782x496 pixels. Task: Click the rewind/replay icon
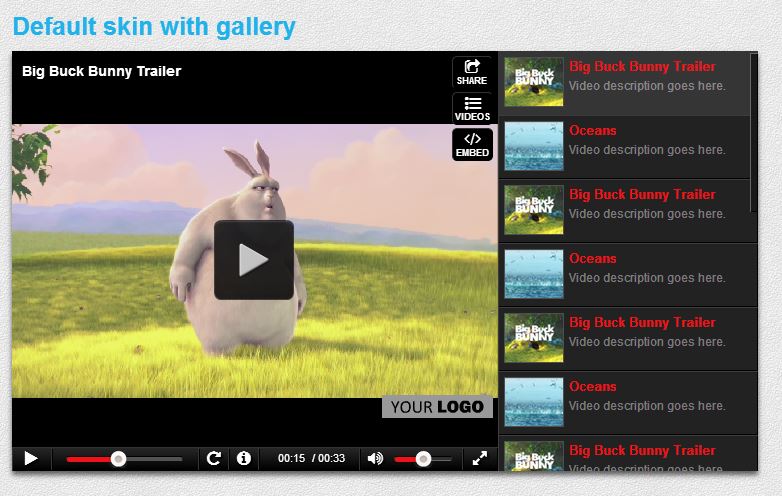(213, 458)
